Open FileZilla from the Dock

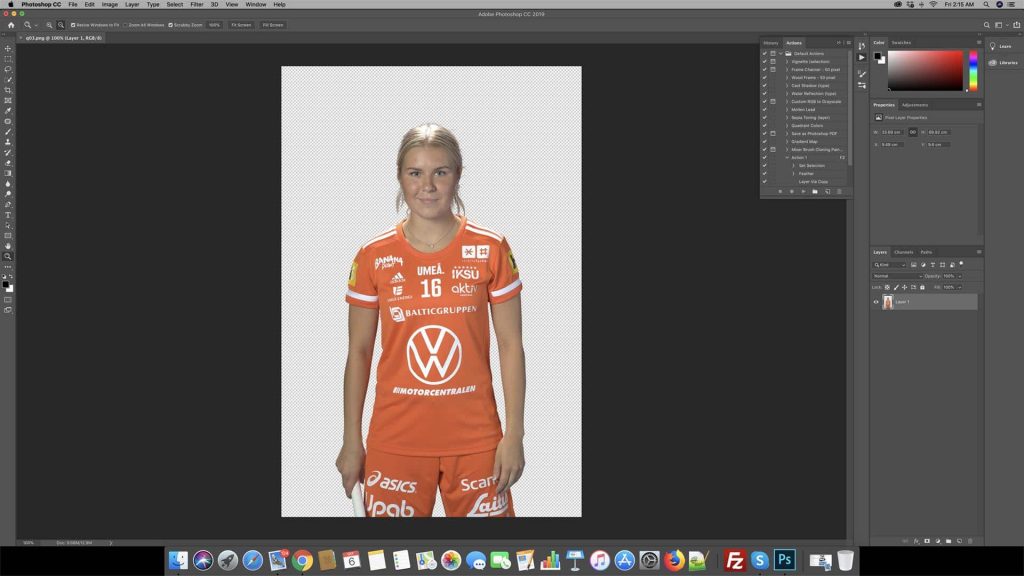[x=735, y=560]
